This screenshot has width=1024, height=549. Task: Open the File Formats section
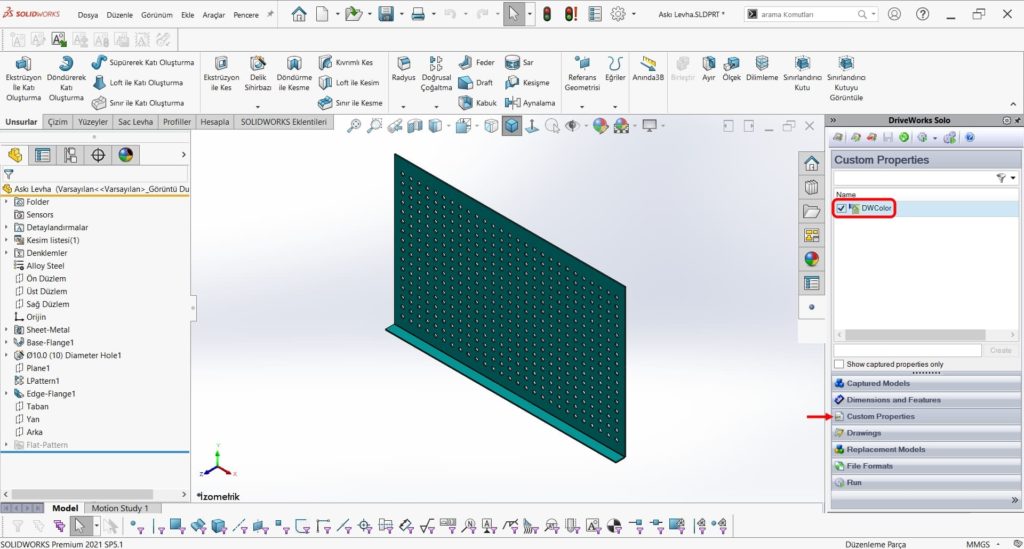coord(925,466)
